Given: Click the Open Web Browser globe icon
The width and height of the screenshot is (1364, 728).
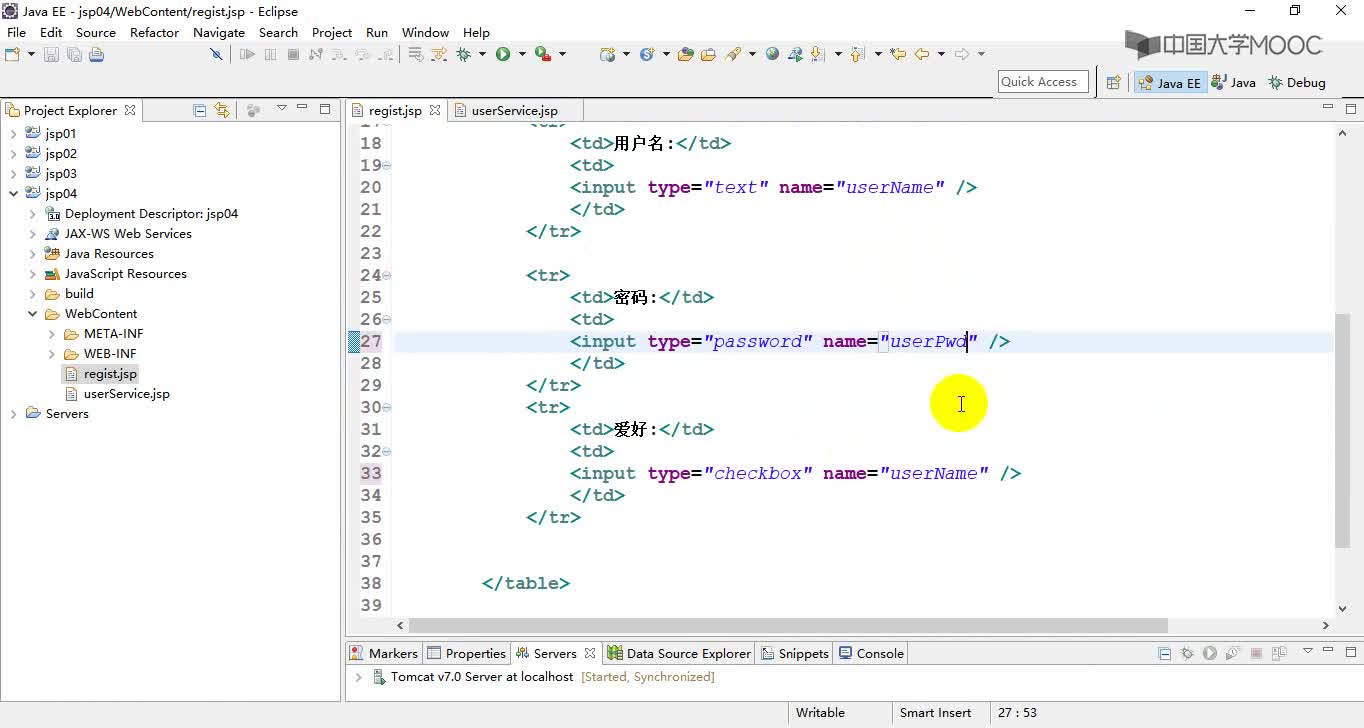Looking at the screenshot, I should pos(772,54).
